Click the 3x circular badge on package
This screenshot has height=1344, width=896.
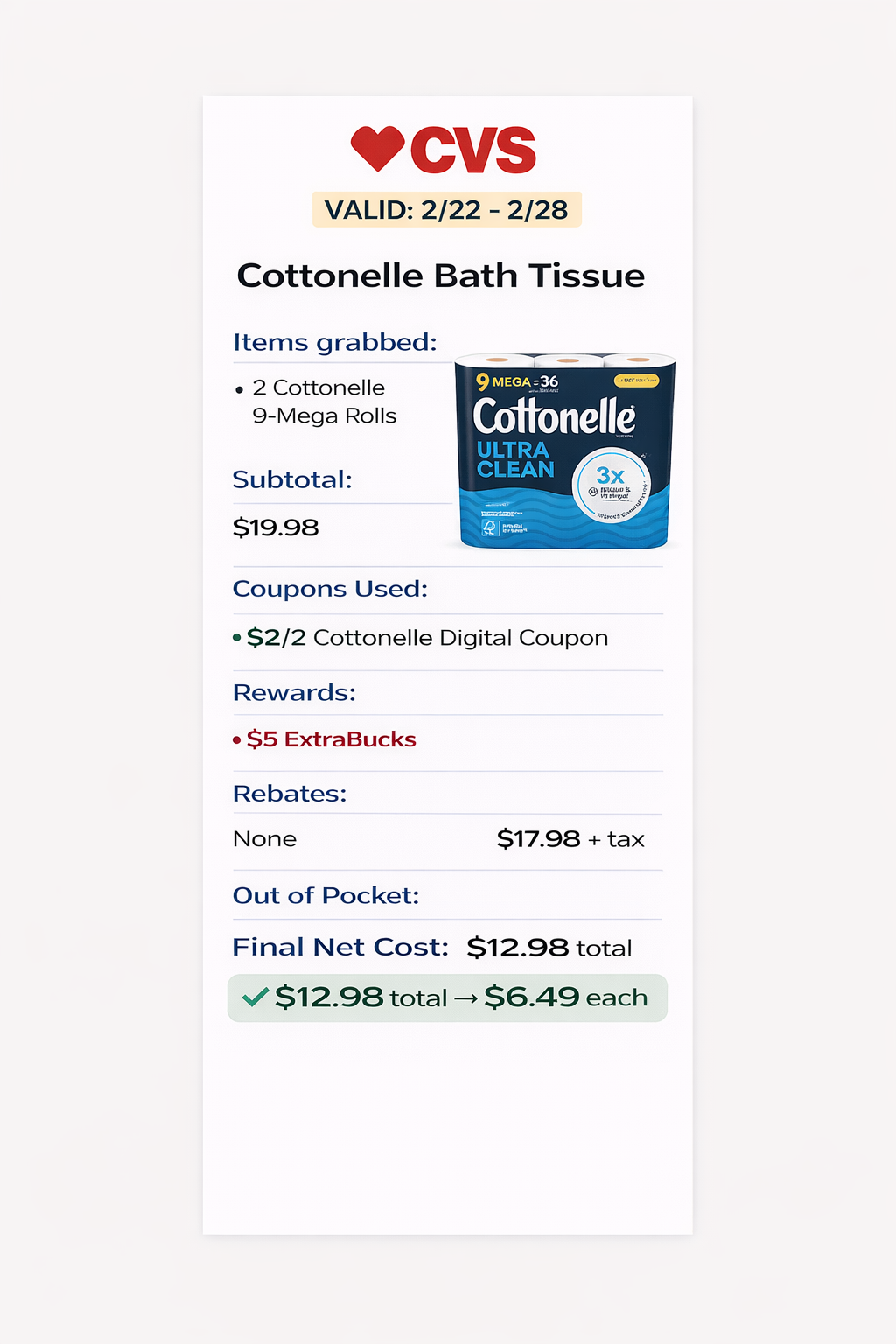[x=612, y=485]
